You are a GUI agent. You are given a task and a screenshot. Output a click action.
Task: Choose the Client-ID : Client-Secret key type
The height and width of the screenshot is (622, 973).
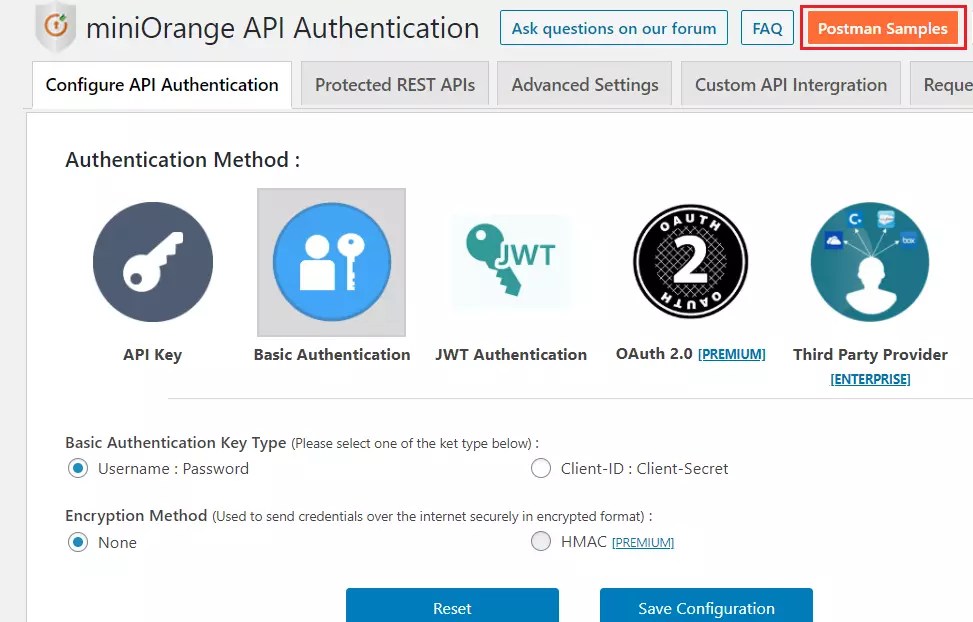[541, 467]
